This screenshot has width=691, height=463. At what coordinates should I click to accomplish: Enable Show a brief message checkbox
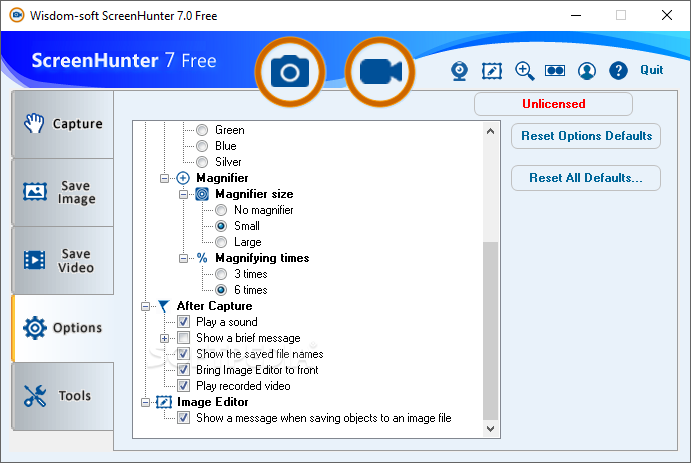183,338
